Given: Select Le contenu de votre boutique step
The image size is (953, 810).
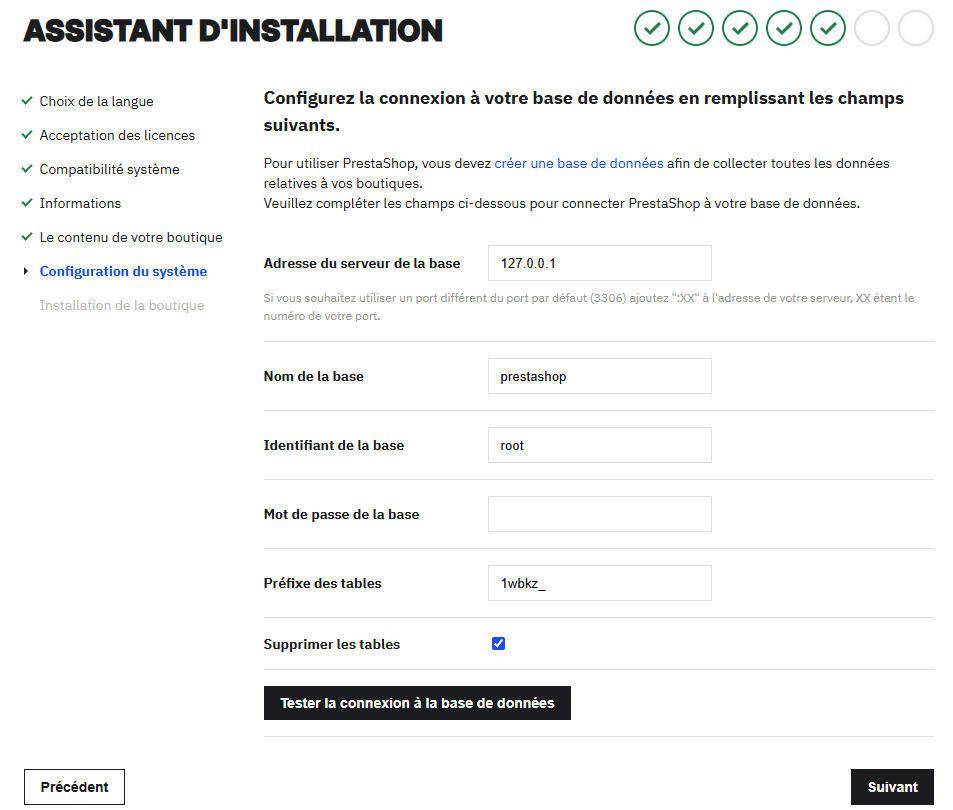Looking at the screenshot, I should pos(131,237).
